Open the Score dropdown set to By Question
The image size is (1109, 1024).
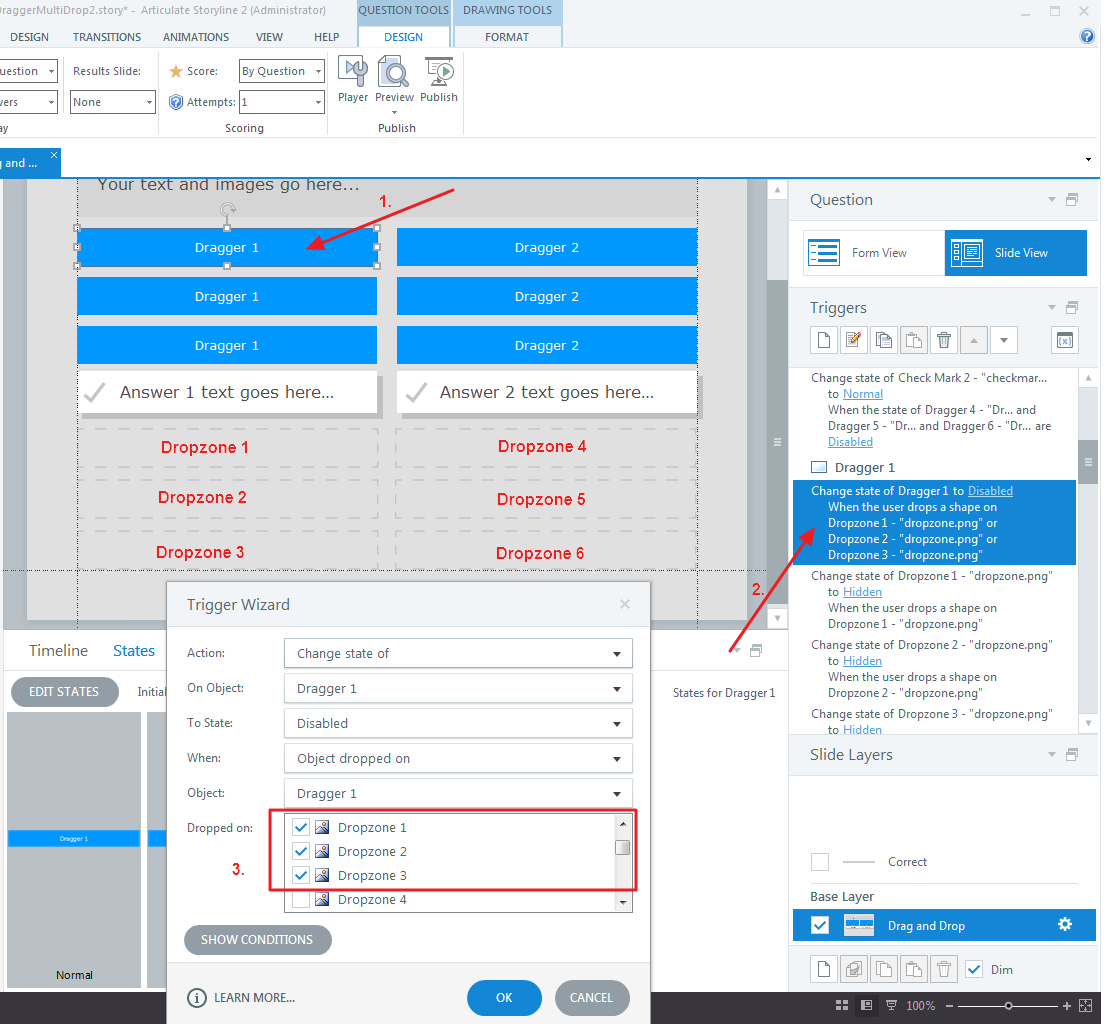281,70
